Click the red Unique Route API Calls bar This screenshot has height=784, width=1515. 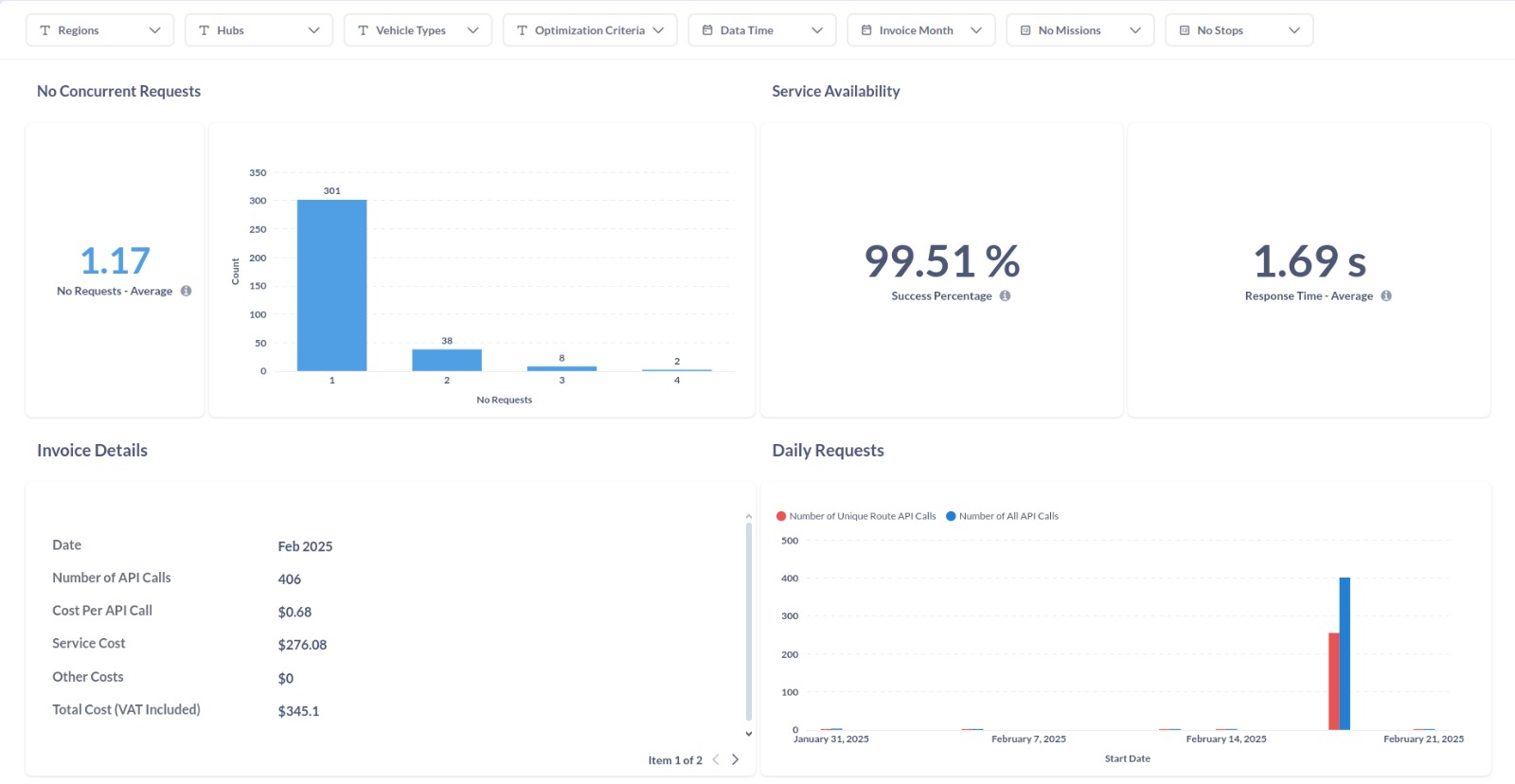click(1334, 681)
